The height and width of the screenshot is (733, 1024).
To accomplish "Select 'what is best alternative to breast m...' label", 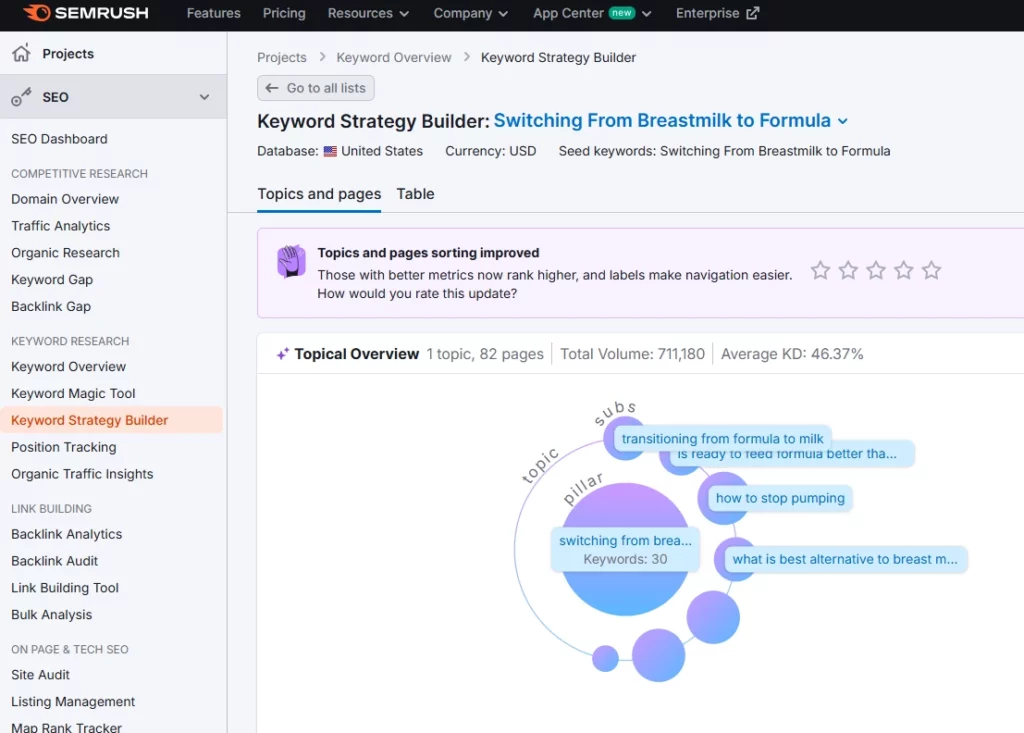I will (x=845, y=559).
